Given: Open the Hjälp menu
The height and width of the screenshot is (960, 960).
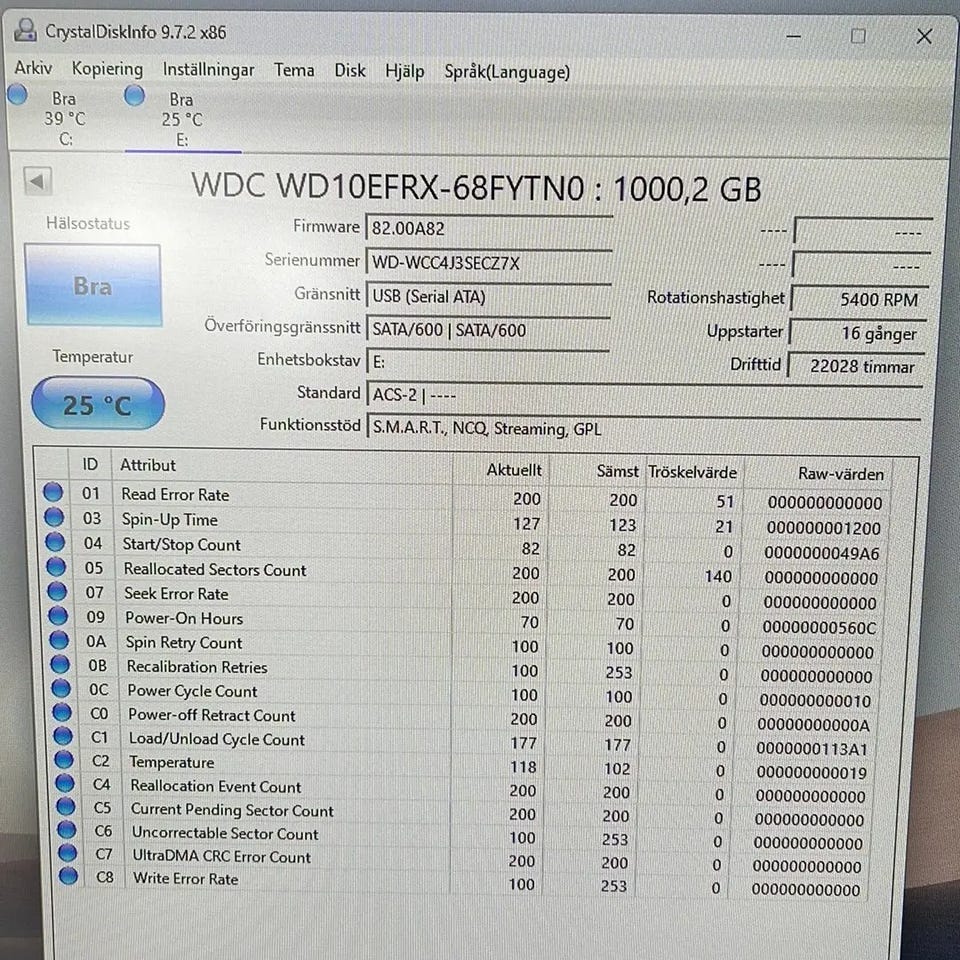Looking at the screenshot, I should 405,72.
